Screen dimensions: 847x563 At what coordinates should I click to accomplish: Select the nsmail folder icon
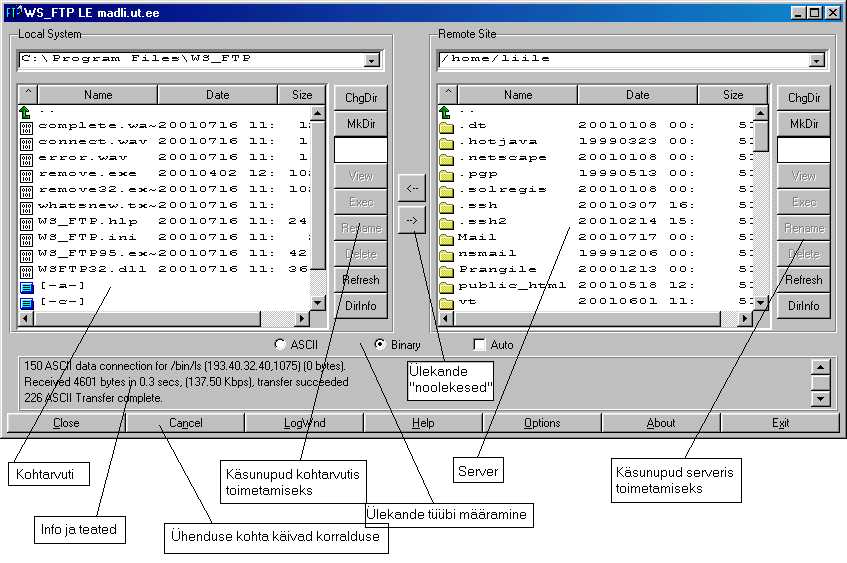[446, 255]
